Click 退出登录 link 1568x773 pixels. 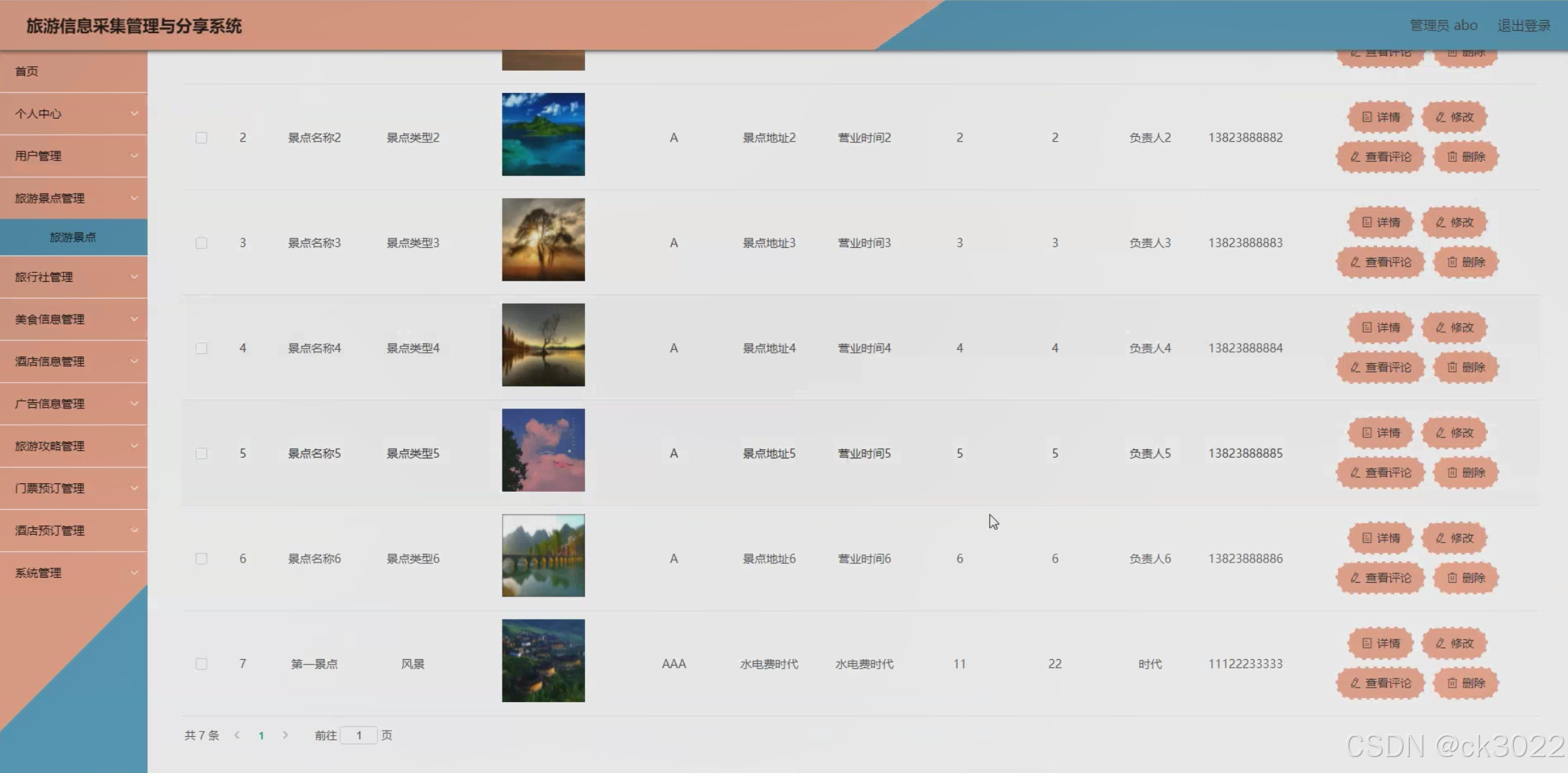click(x=1524, y=26)
